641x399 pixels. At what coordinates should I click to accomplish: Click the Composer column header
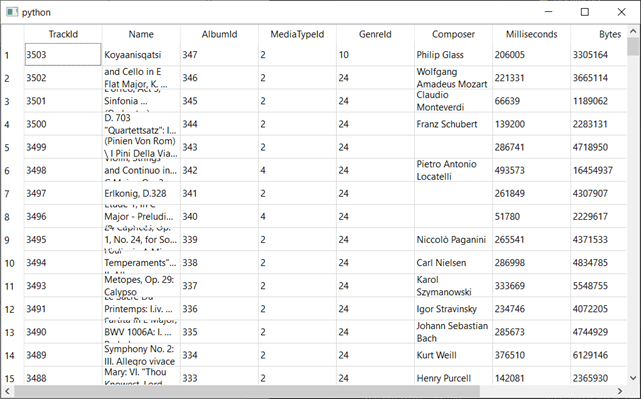[x=453, y=34]
